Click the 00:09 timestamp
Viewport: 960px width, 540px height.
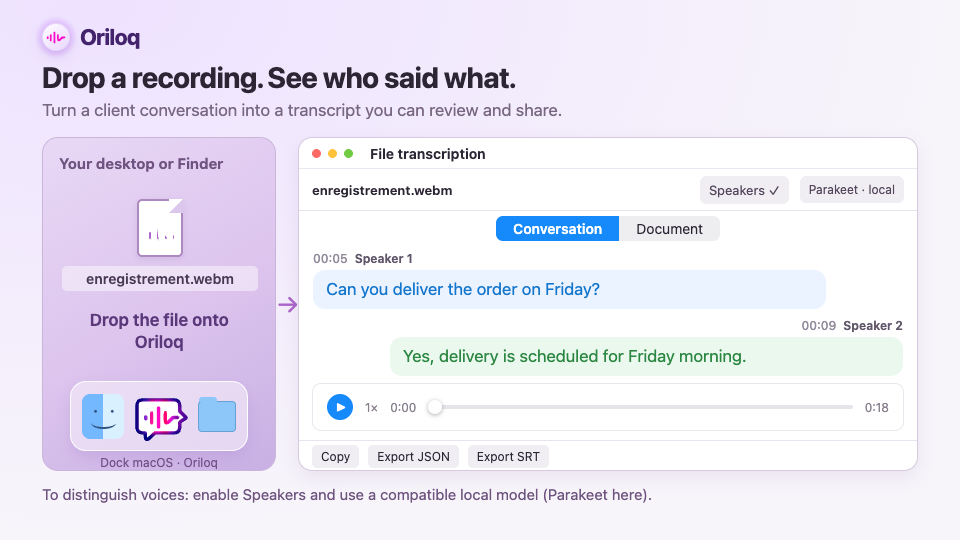click(819, 326)
